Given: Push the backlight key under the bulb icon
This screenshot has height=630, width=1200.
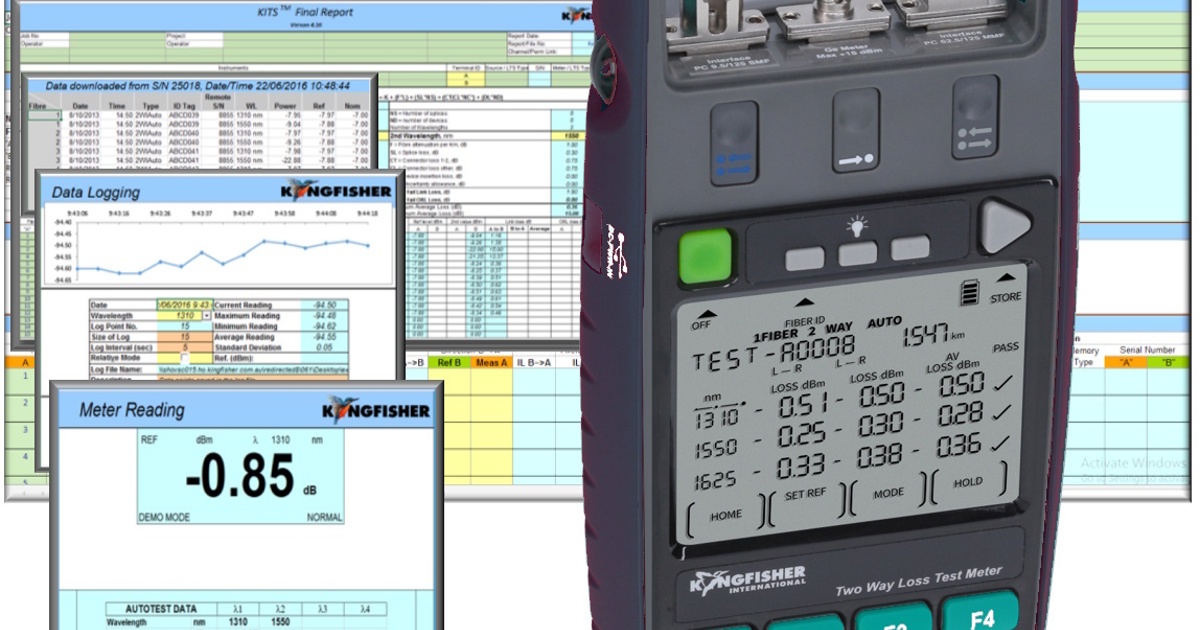Looking at the screenshot, I should (858, 253).
